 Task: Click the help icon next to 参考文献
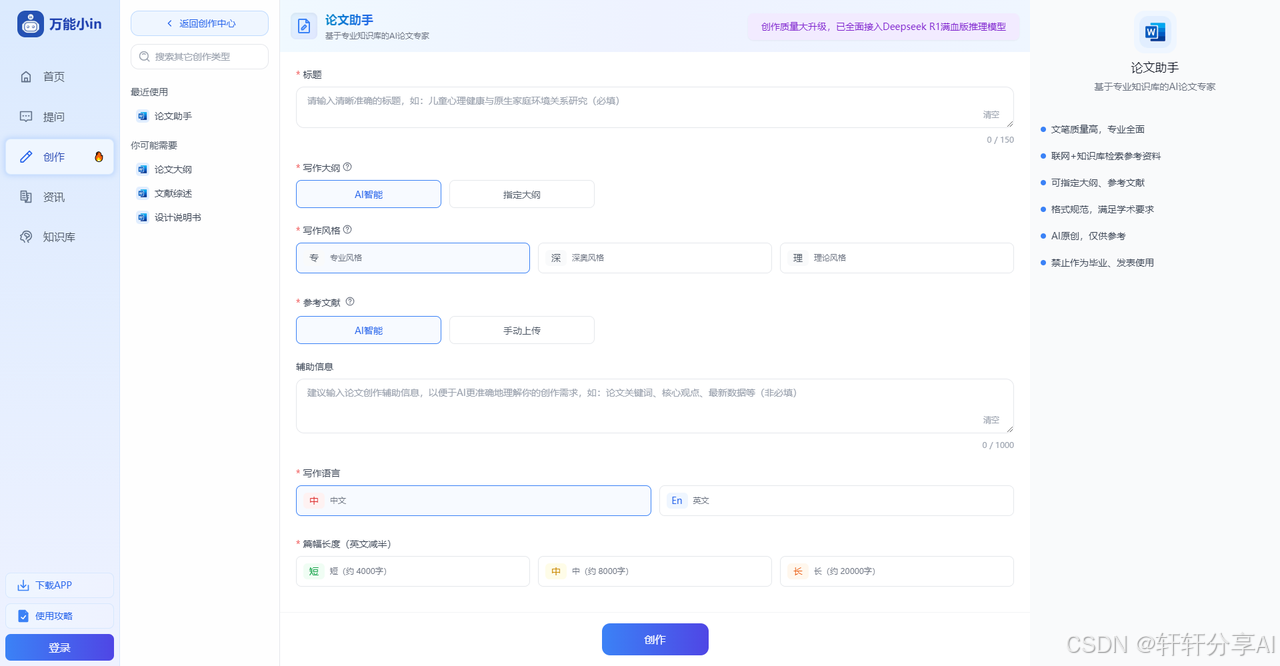(350, 302)
